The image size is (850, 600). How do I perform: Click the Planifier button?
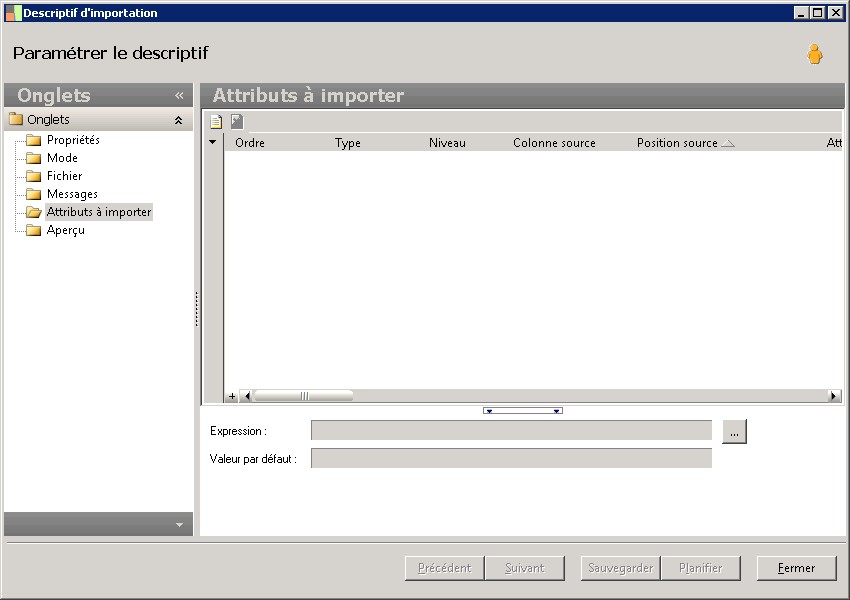coord(700,568)
